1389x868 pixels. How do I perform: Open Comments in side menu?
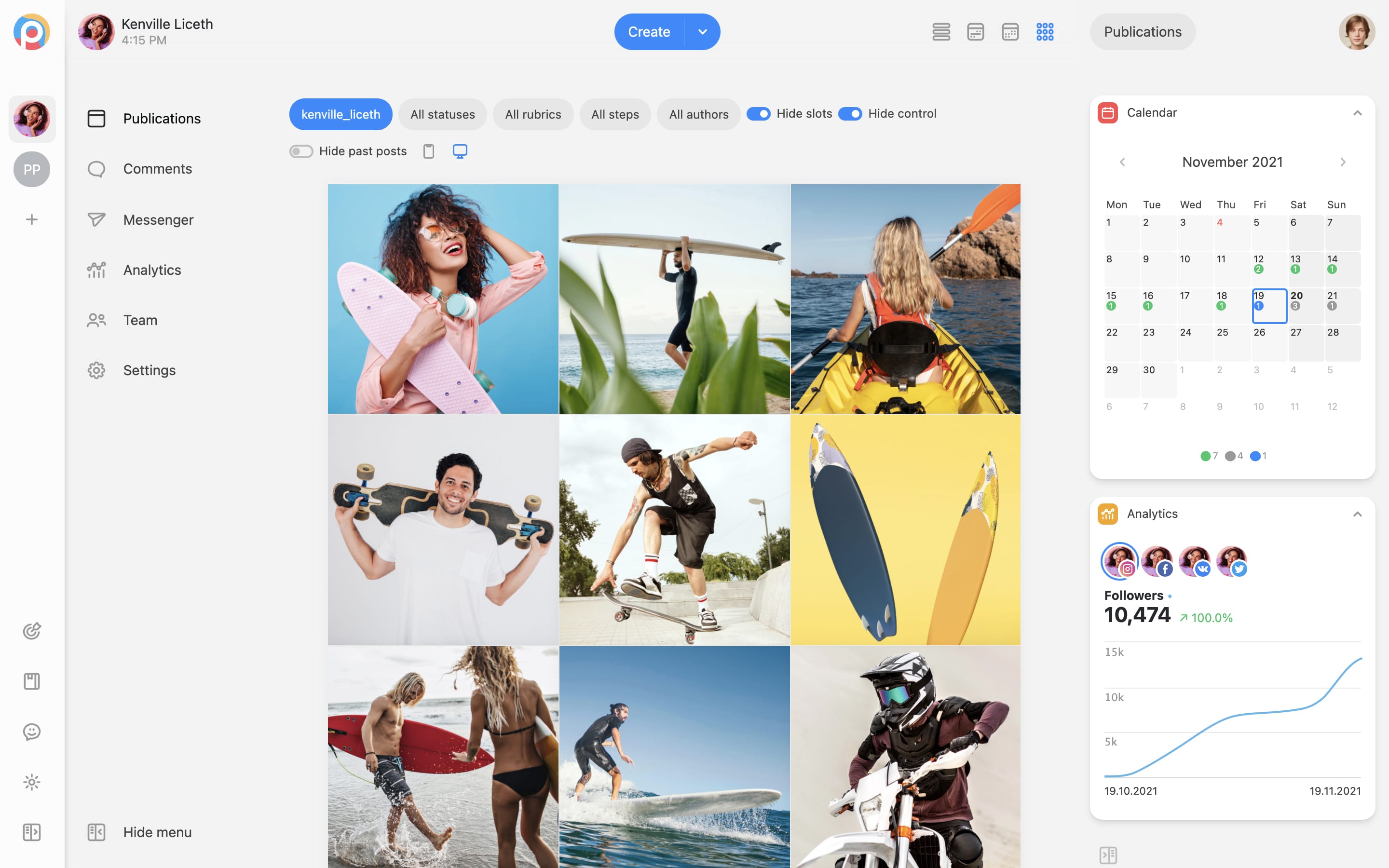[139, 169]
